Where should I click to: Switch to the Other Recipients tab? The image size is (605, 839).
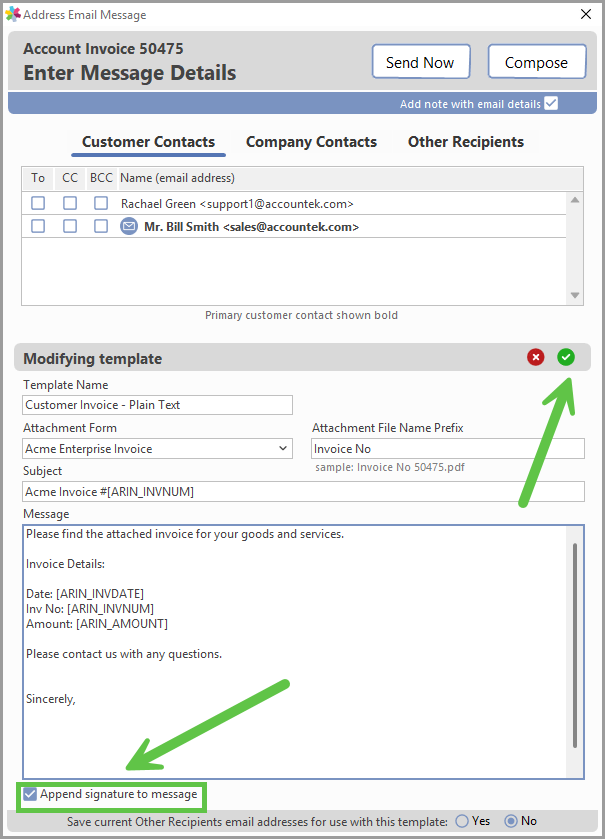(x=465, y=142)
